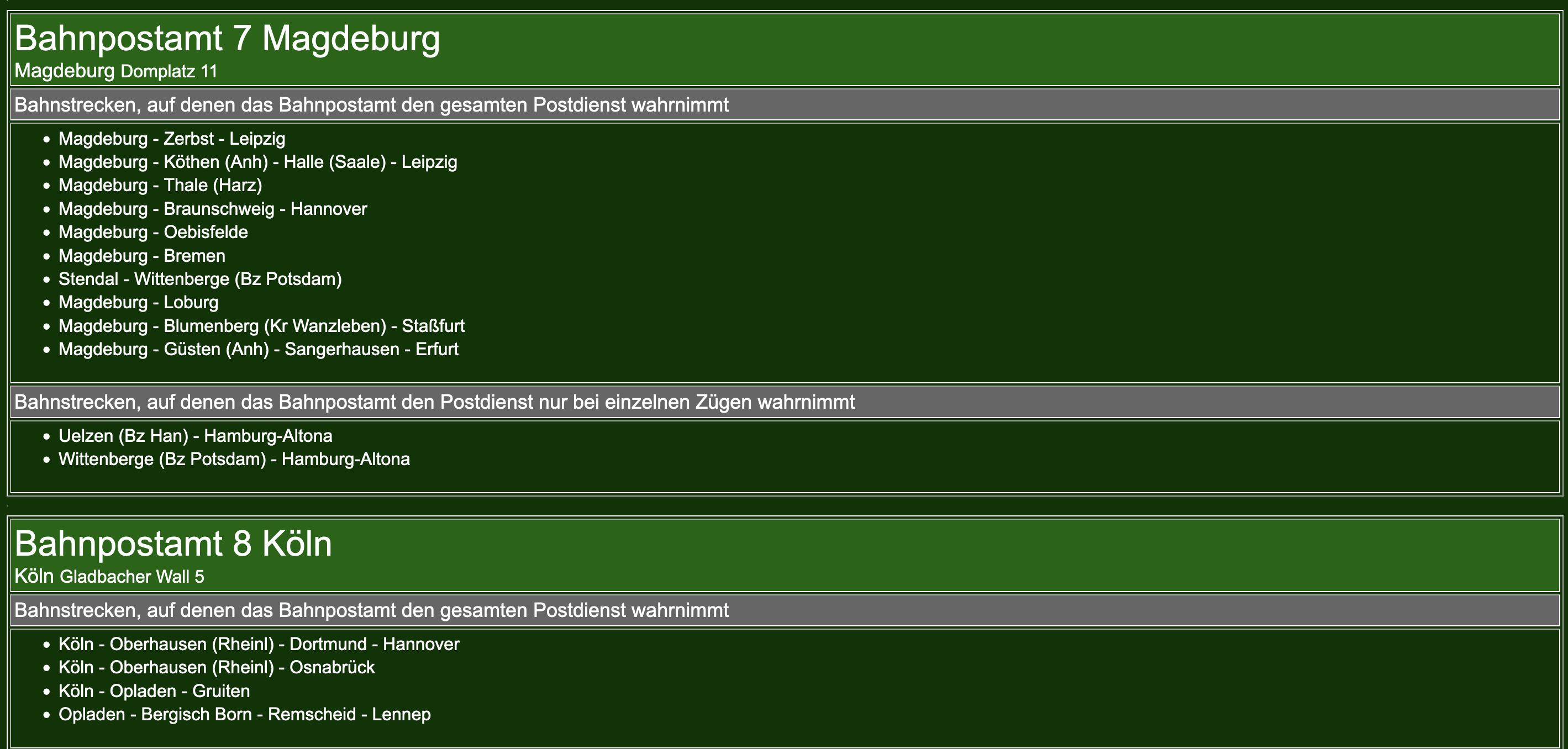This screenshot has width=1568, height=749.
Task: Click the Bahnpostamt 7 Magdeburg heading
Action: (227, 38)
